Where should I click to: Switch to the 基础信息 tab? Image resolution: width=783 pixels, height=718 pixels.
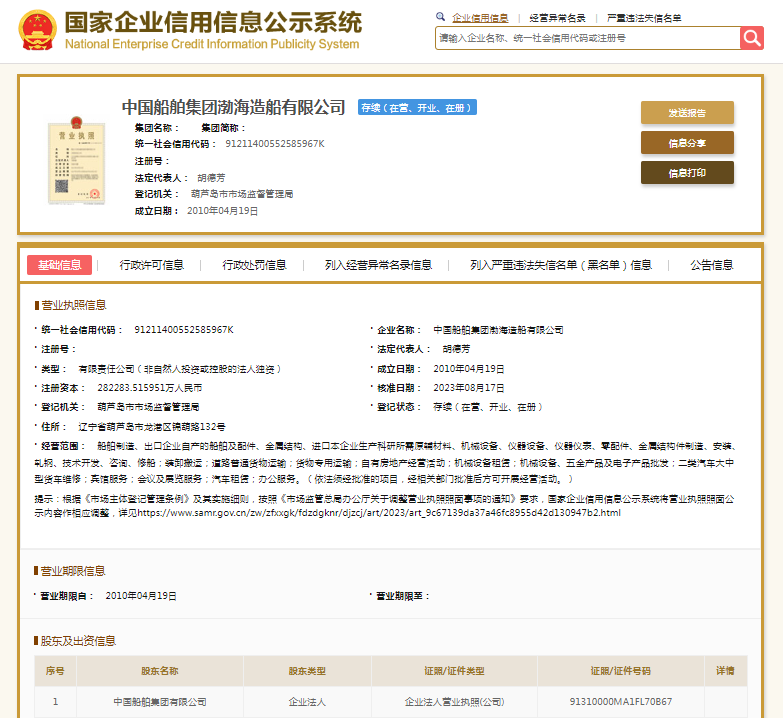[x=59, y=265]
